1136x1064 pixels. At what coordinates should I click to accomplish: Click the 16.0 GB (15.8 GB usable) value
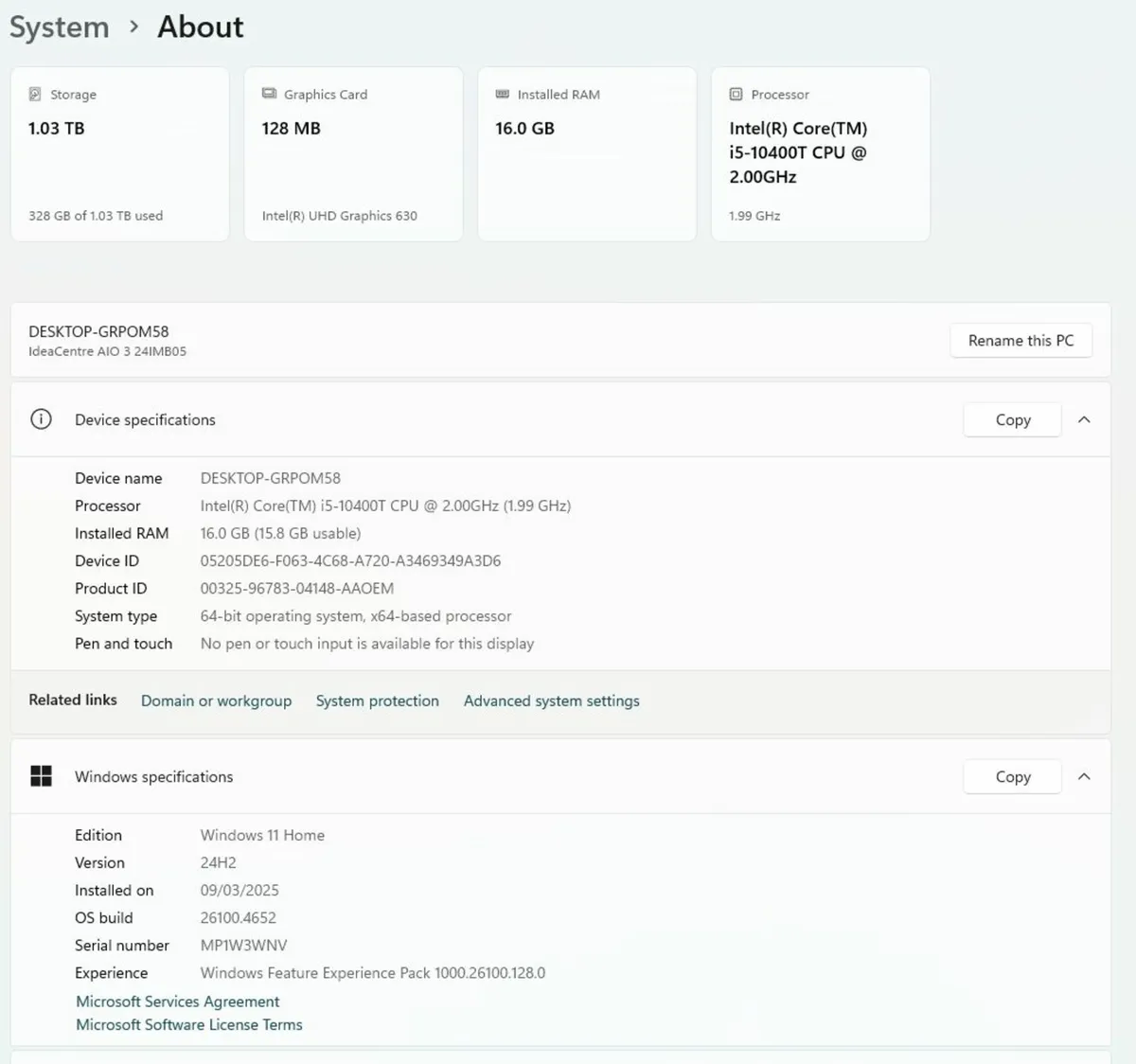coord(280,533)
